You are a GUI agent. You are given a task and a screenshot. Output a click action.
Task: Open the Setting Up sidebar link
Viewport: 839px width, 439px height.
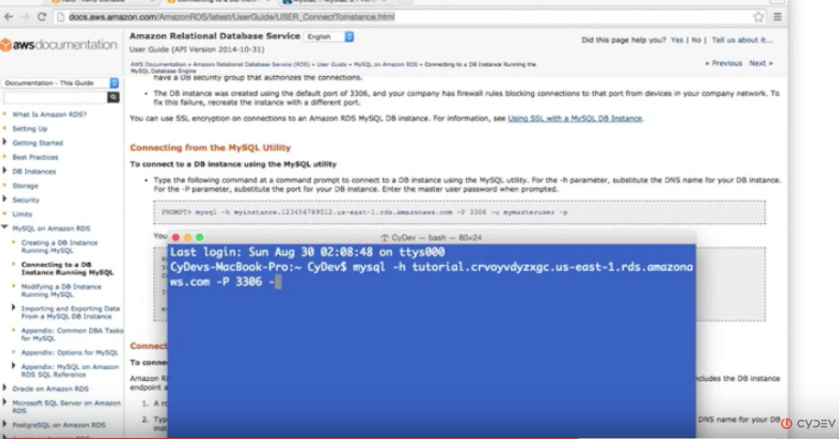coord(30,128)
